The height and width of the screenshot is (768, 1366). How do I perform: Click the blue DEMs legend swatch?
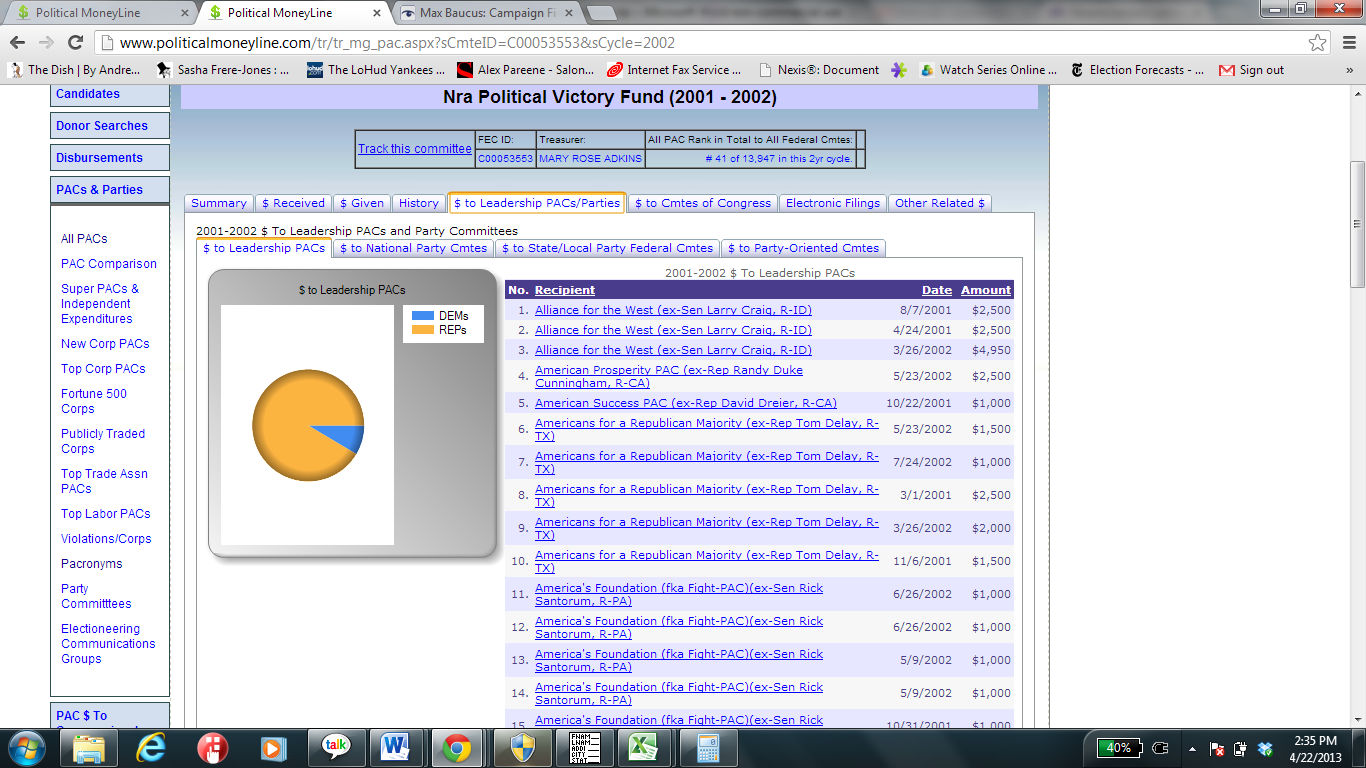pos(423,316)
